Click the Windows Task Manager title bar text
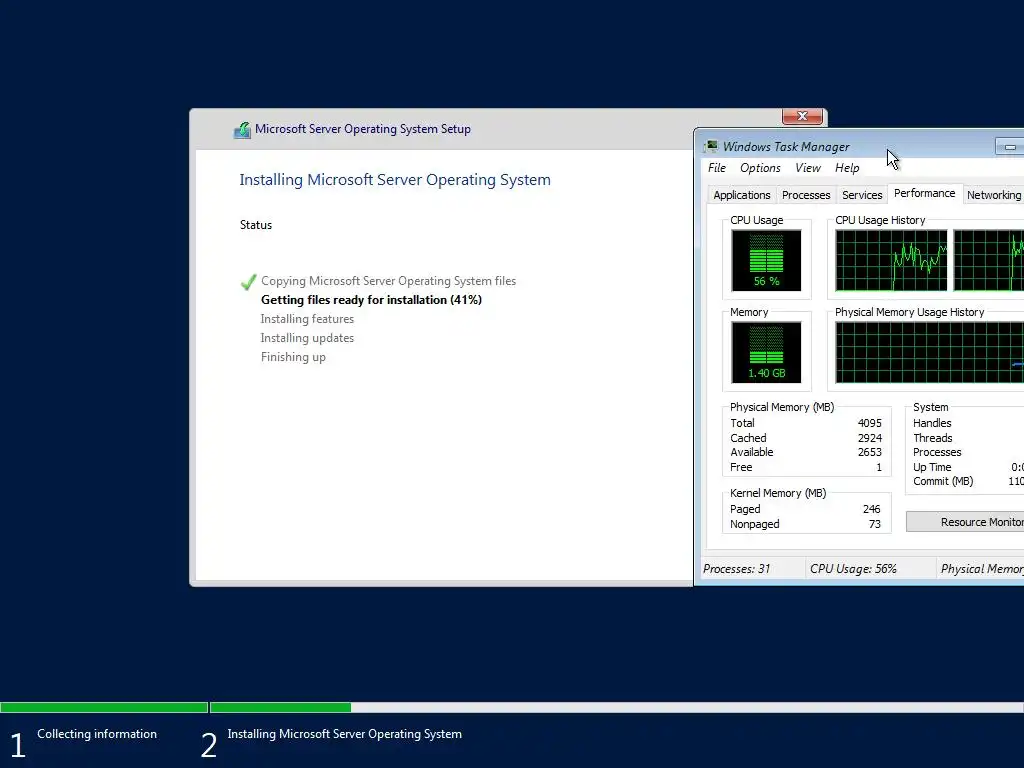 pyautogui.click(x=786, y=147)
